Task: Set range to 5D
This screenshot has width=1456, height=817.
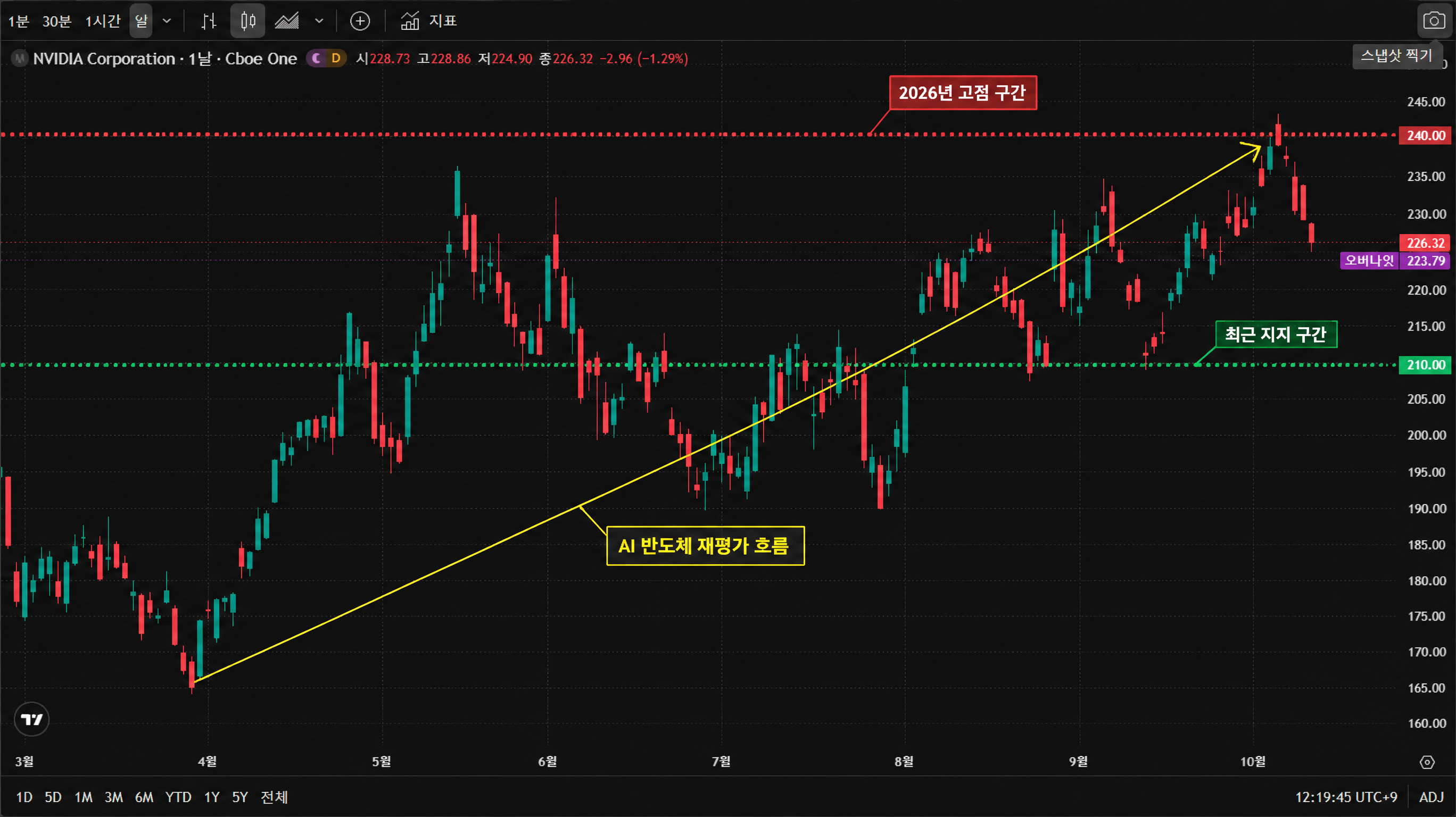Action: click(53, 797)
